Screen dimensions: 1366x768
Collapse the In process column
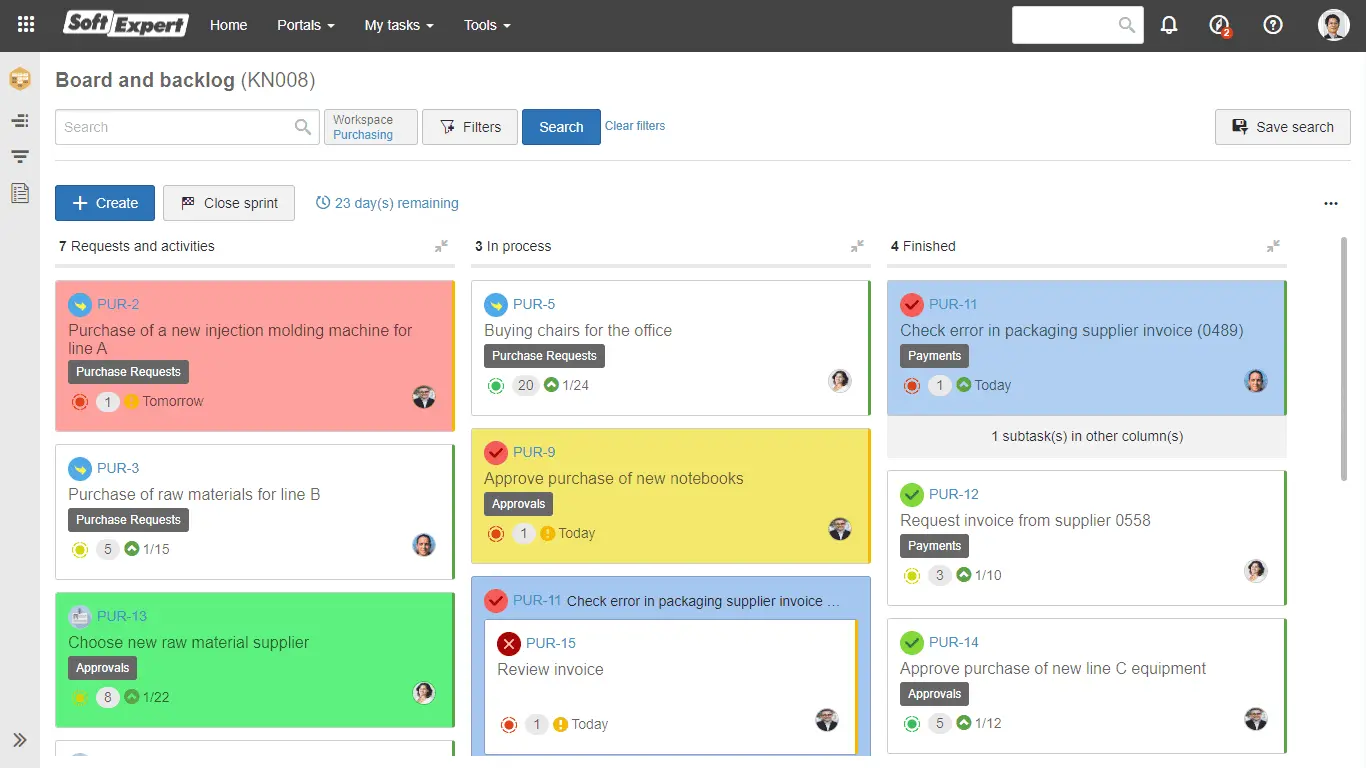click(857, 245)
